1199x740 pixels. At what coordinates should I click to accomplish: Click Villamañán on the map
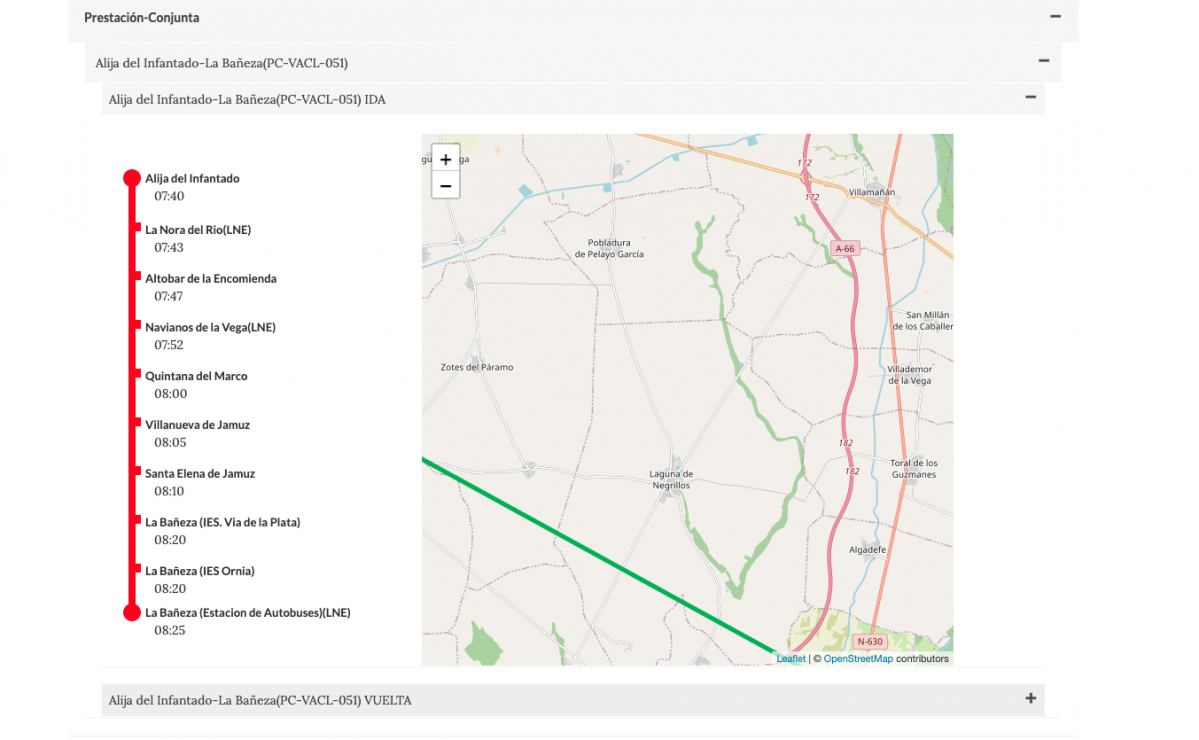(x=872, y=192)
